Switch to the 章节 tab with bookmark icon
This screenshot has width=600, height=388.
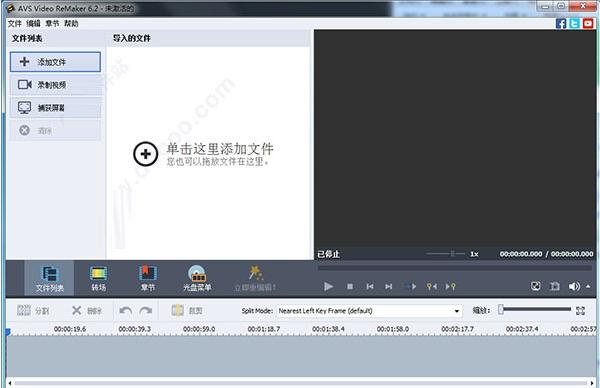(x=148, y=279)
